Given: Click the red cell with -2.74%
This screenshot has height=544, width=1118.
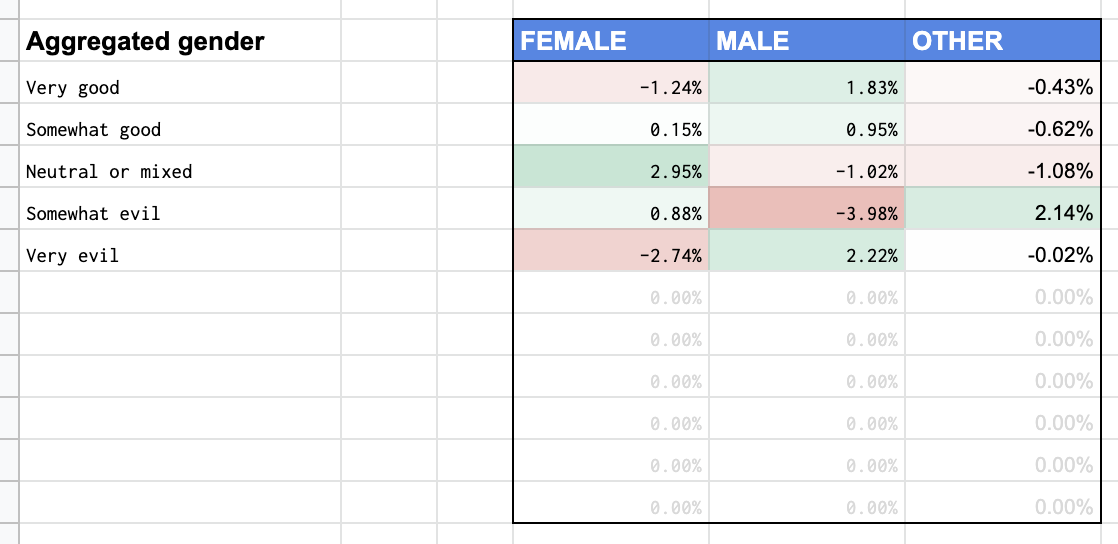Looking at the screenshot, I should (x=611, y=255).
